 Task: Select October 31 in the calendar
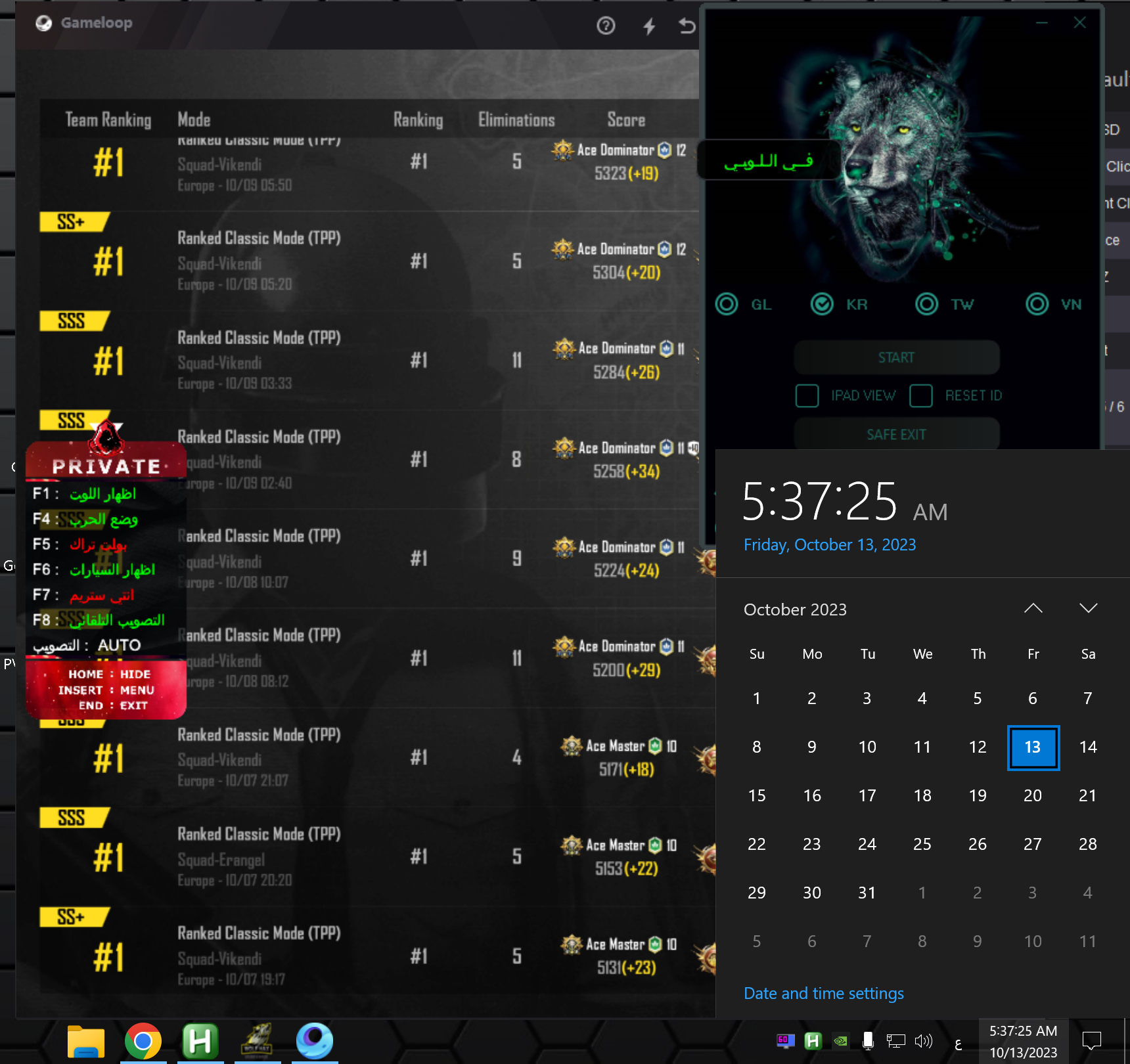click(x=867, y=893)
